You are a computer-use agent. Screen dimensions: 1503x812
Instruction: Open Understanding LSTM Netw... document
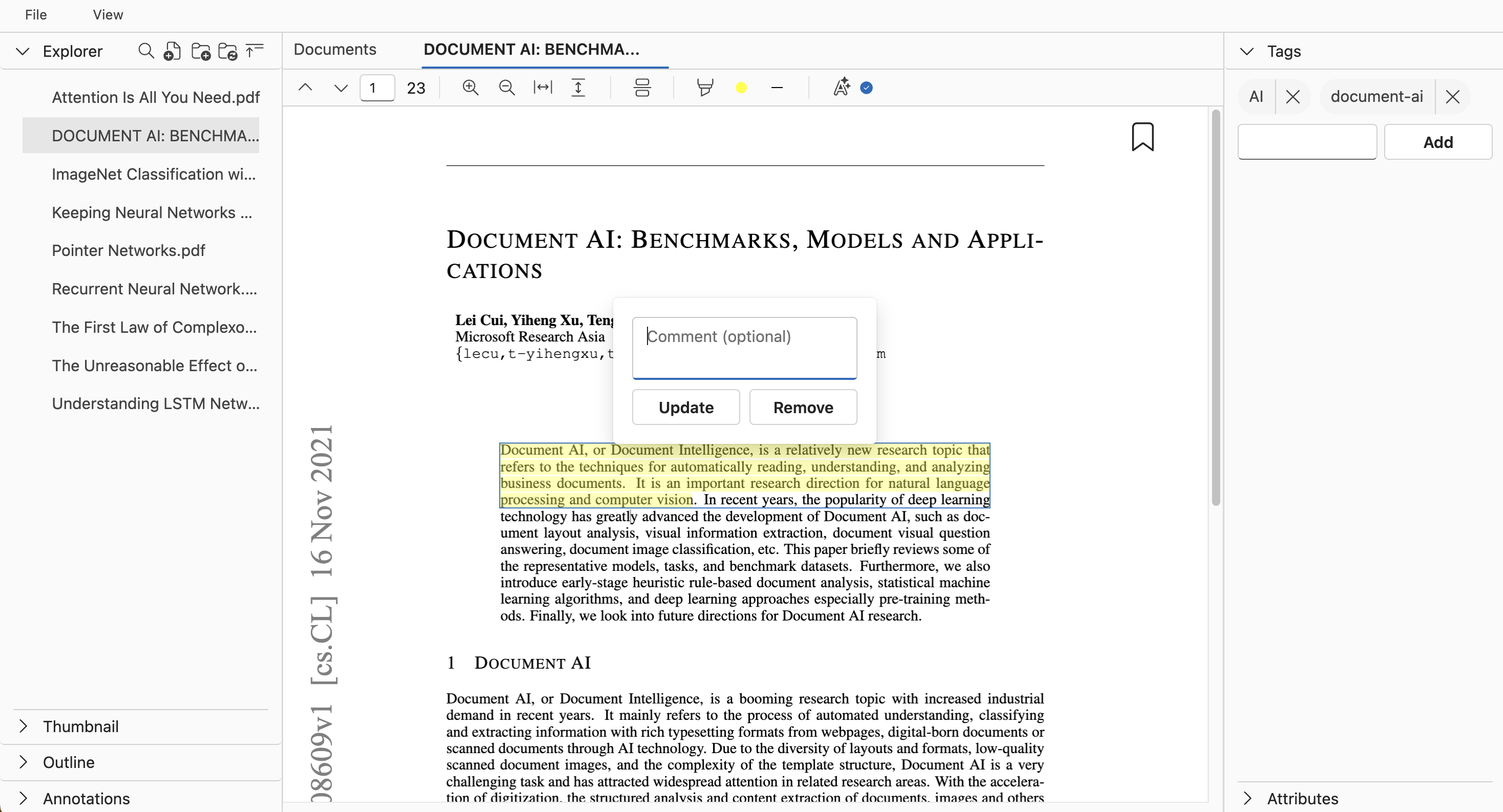(x=155, y=403)
